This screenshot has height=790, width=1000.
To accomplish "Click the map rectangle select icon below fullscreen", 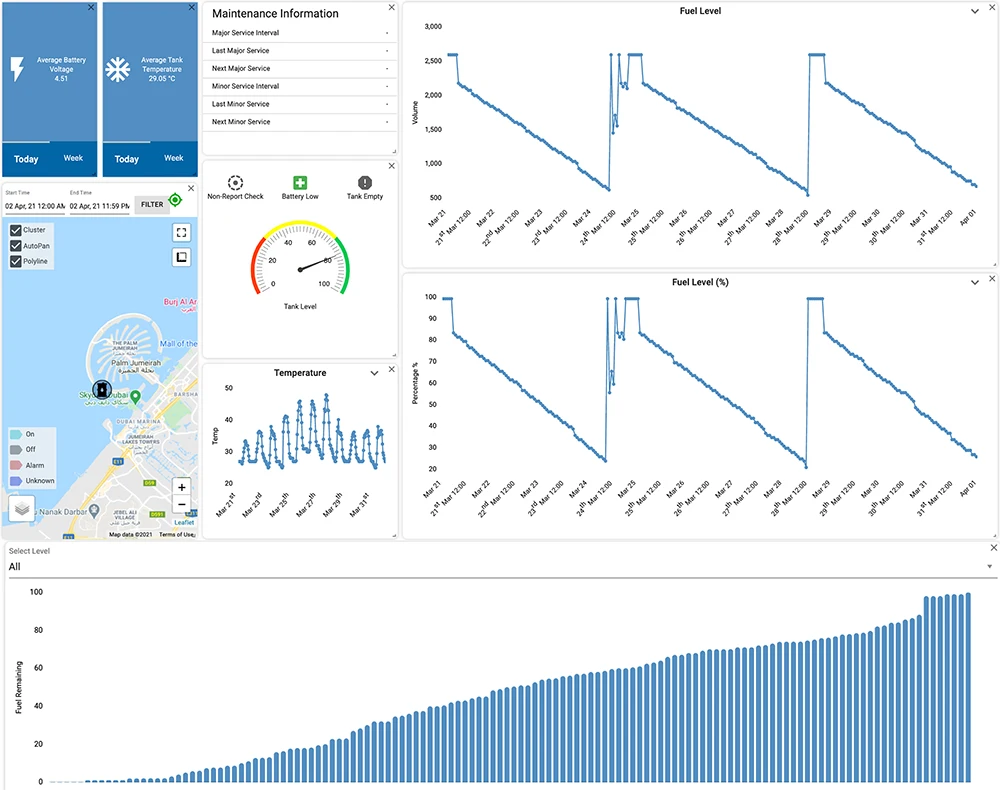I will coord(182,257).
